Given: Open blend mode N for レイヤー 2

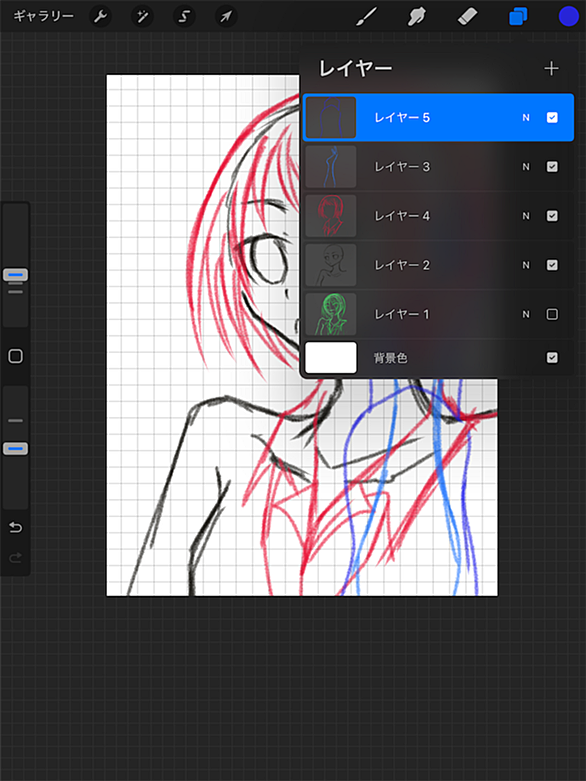Looking at the screenshot, I should pos(526,265).
